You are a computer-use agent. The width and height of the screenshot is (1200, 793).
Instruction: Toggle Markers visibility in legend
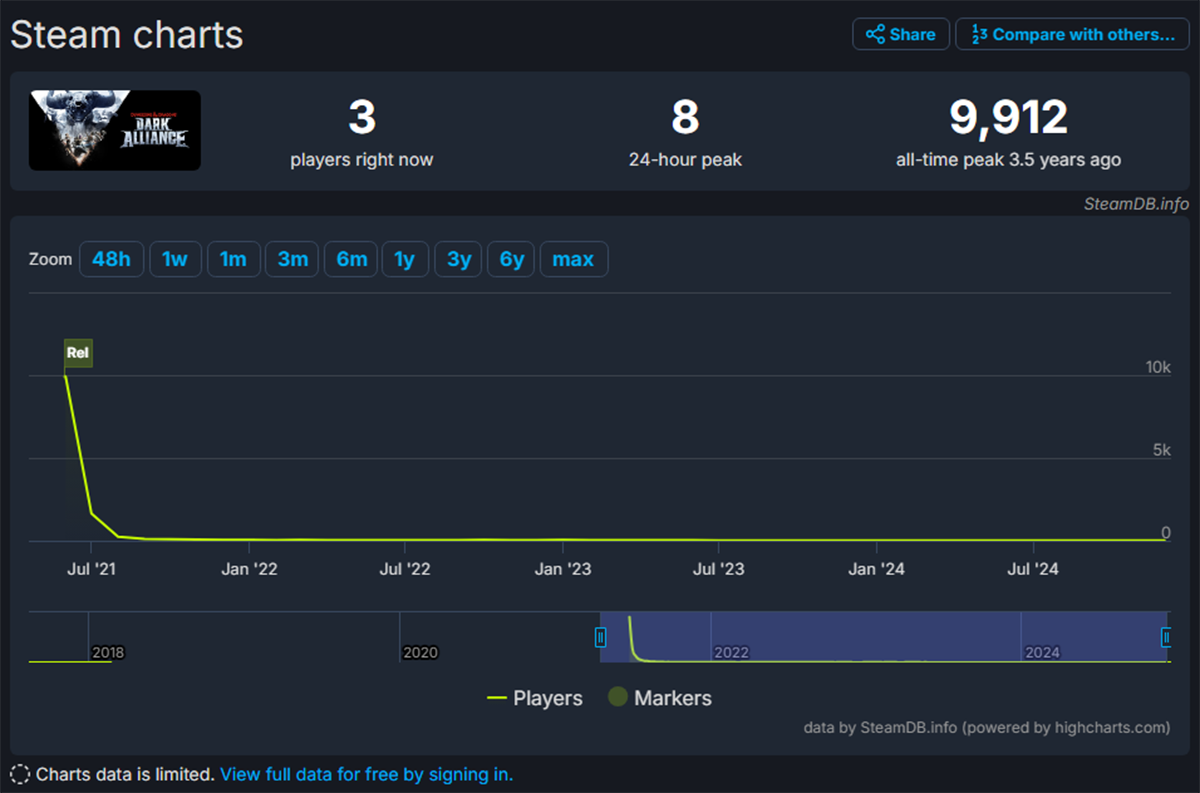(660, 698)
